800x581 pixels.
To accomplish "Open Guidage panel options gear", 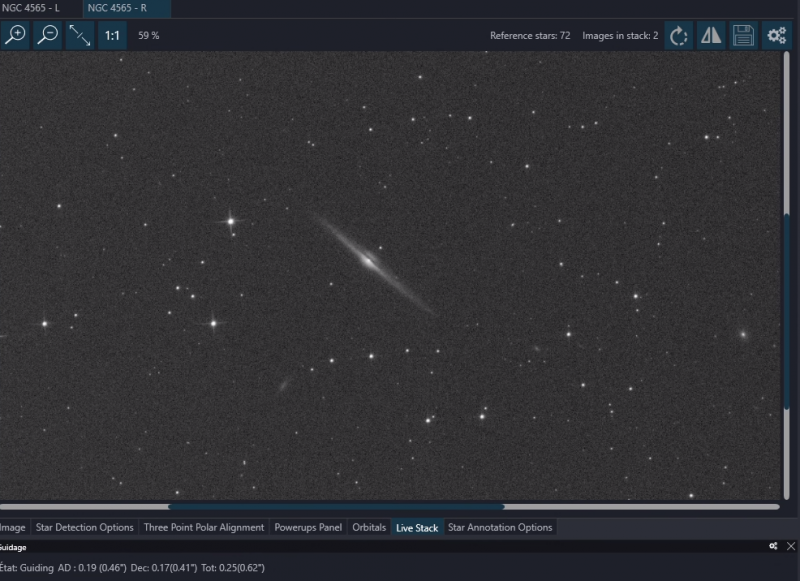I will coord(773,546).
